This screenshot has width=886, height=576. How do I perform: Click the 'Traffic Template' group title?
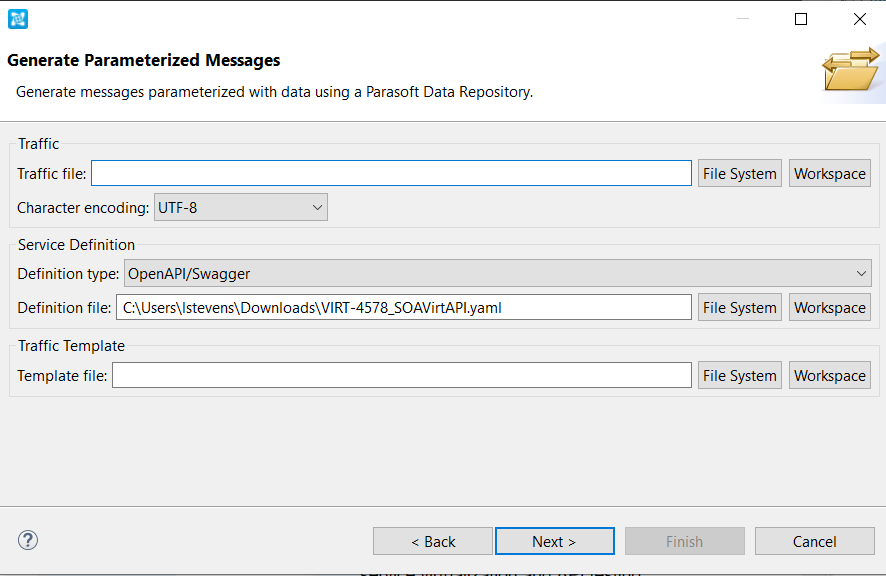click(71, 346)
